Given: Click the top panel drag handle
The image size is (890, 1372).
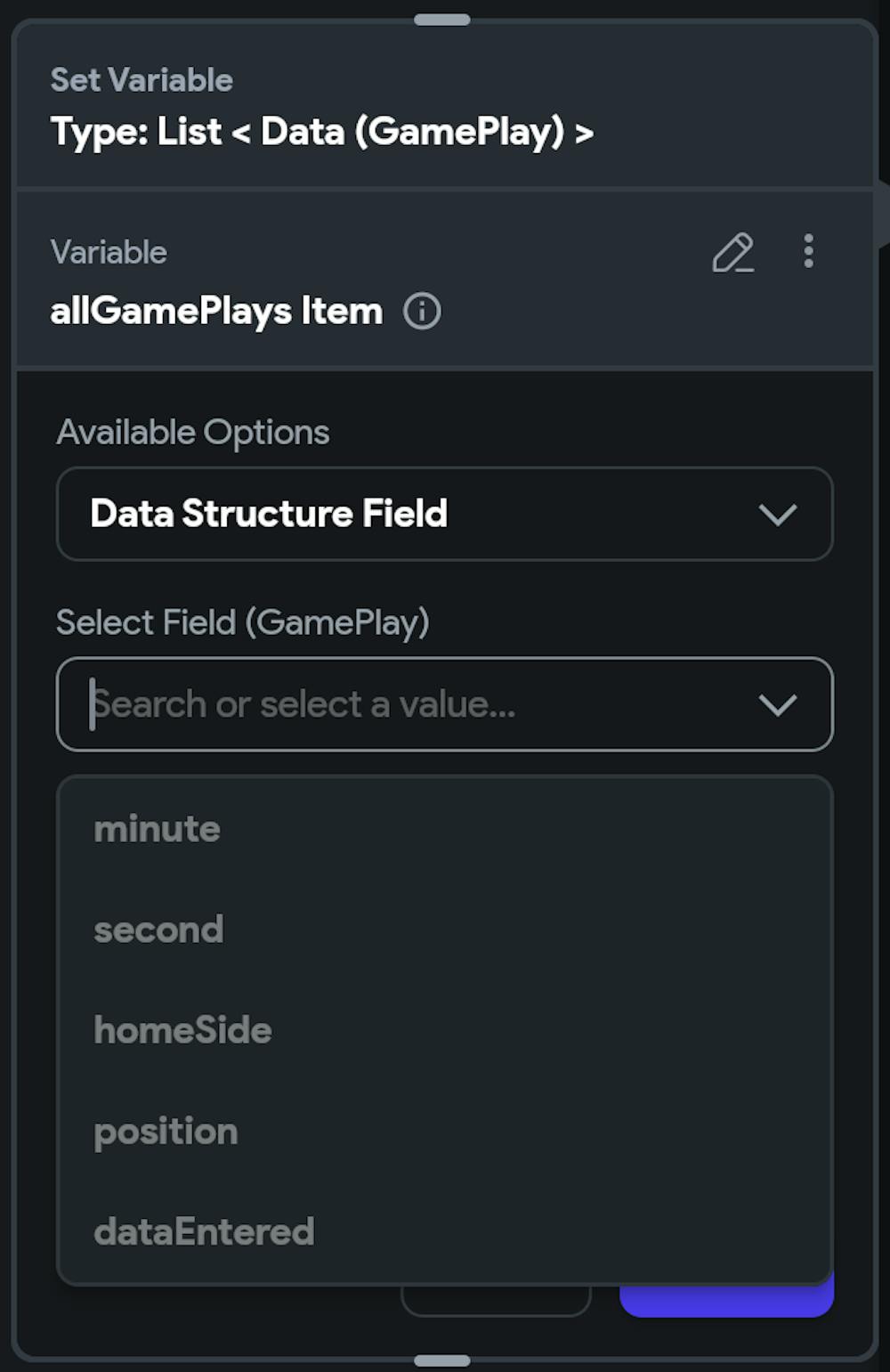Looking at the screenshot, I should (442, 20).
